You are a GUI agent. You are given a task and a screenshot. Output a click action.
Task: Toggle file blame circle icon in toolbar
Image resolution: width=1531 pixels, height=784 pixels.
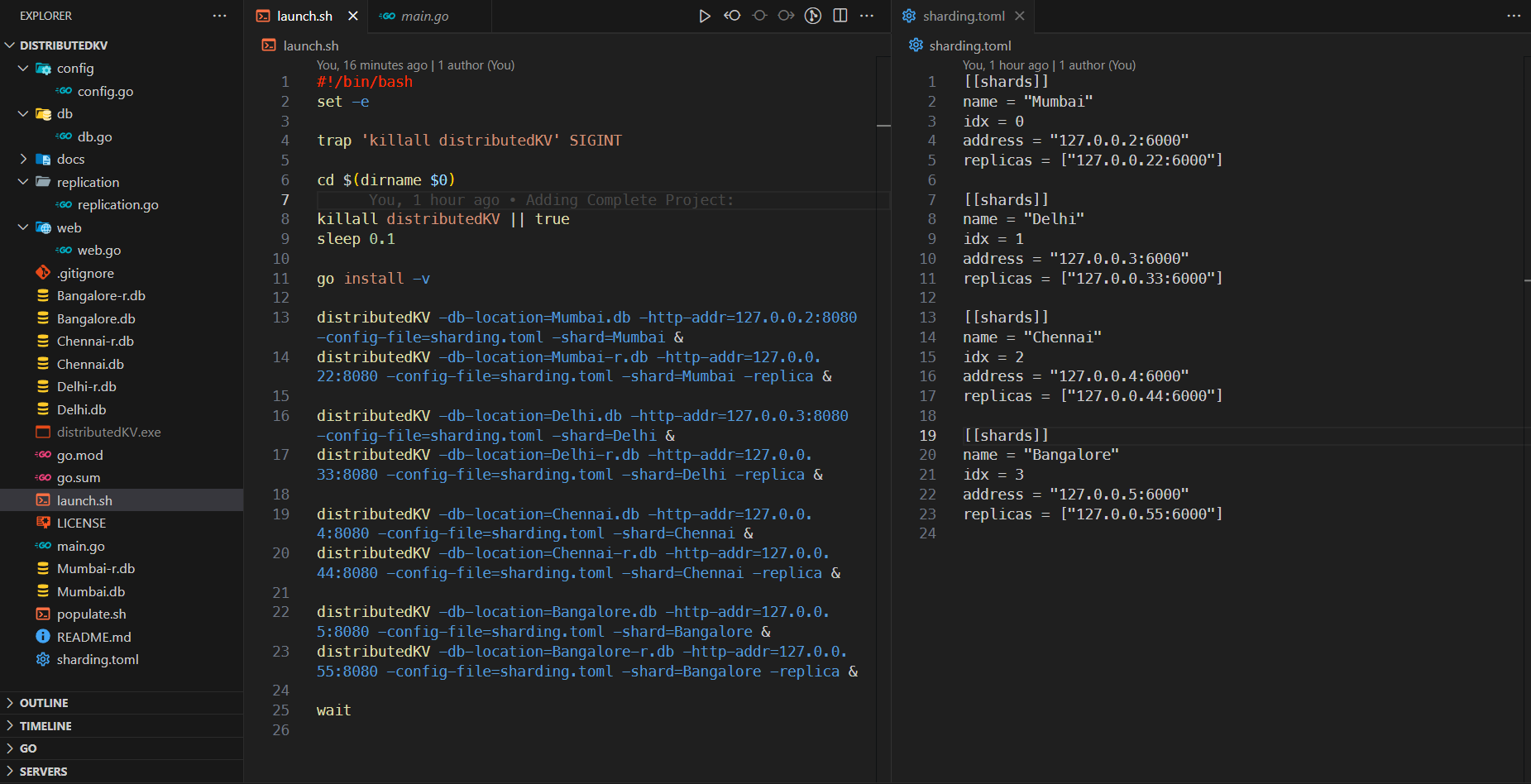click(x=759, y=16)
